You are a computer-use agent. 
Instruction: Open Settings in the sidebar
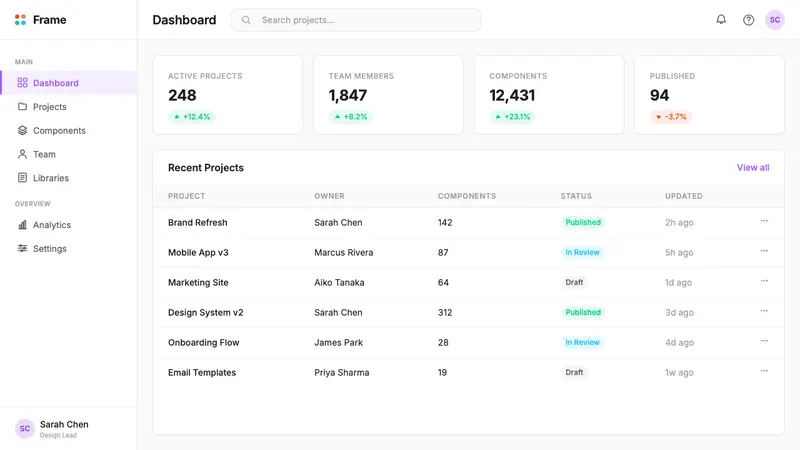(x=69, y=248)
